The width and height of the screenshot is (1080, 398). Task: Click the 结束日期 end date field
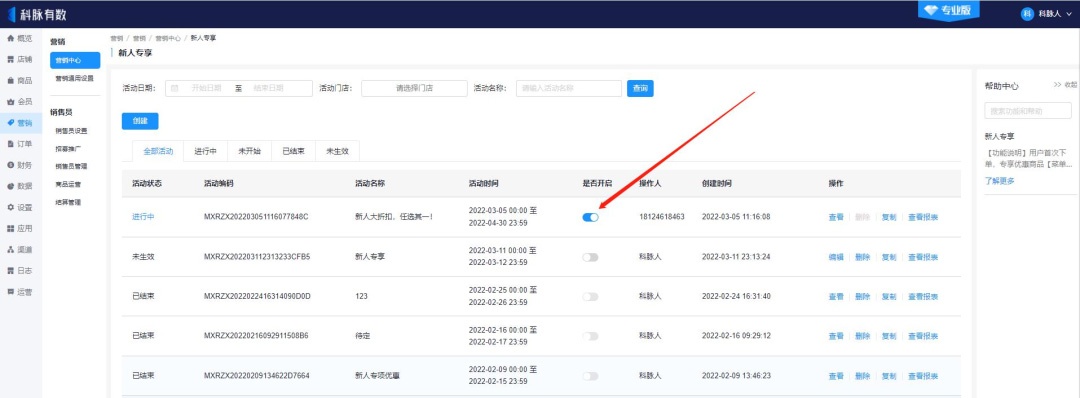click(x=269, y=88)
